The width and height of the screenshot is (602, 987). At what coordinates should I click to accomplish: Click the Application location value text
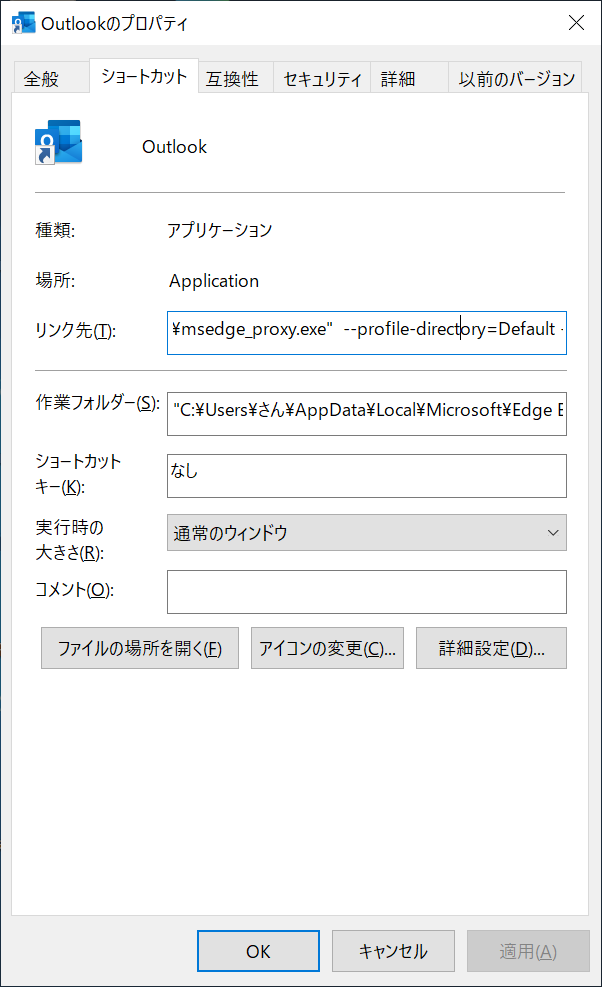[214, 281]
